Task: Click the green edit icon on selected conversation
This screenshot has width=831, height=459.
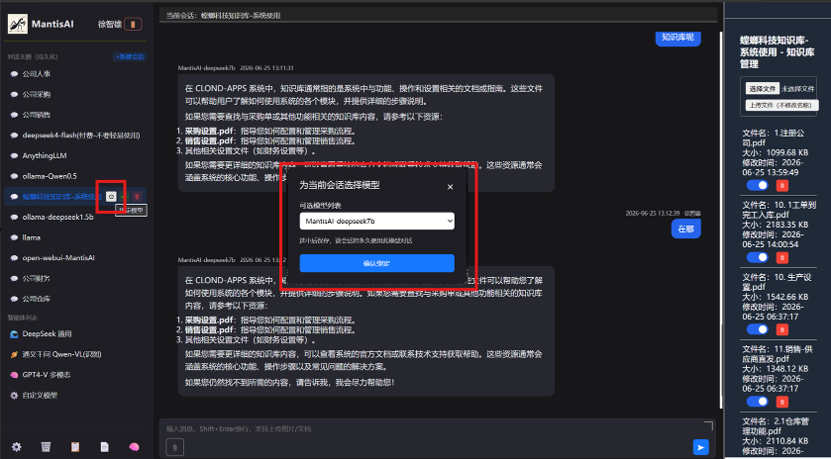Action: (125, 197)
